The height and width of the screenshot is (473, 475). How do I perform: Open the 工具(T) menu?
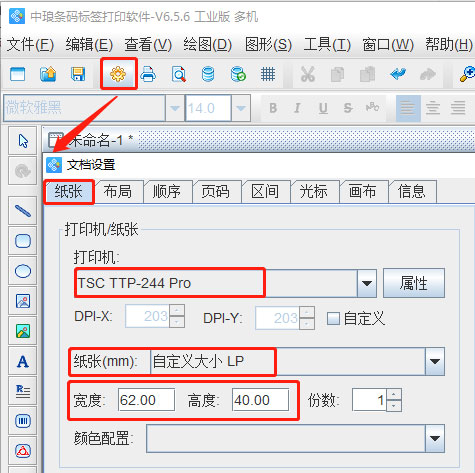click(327, 44)
